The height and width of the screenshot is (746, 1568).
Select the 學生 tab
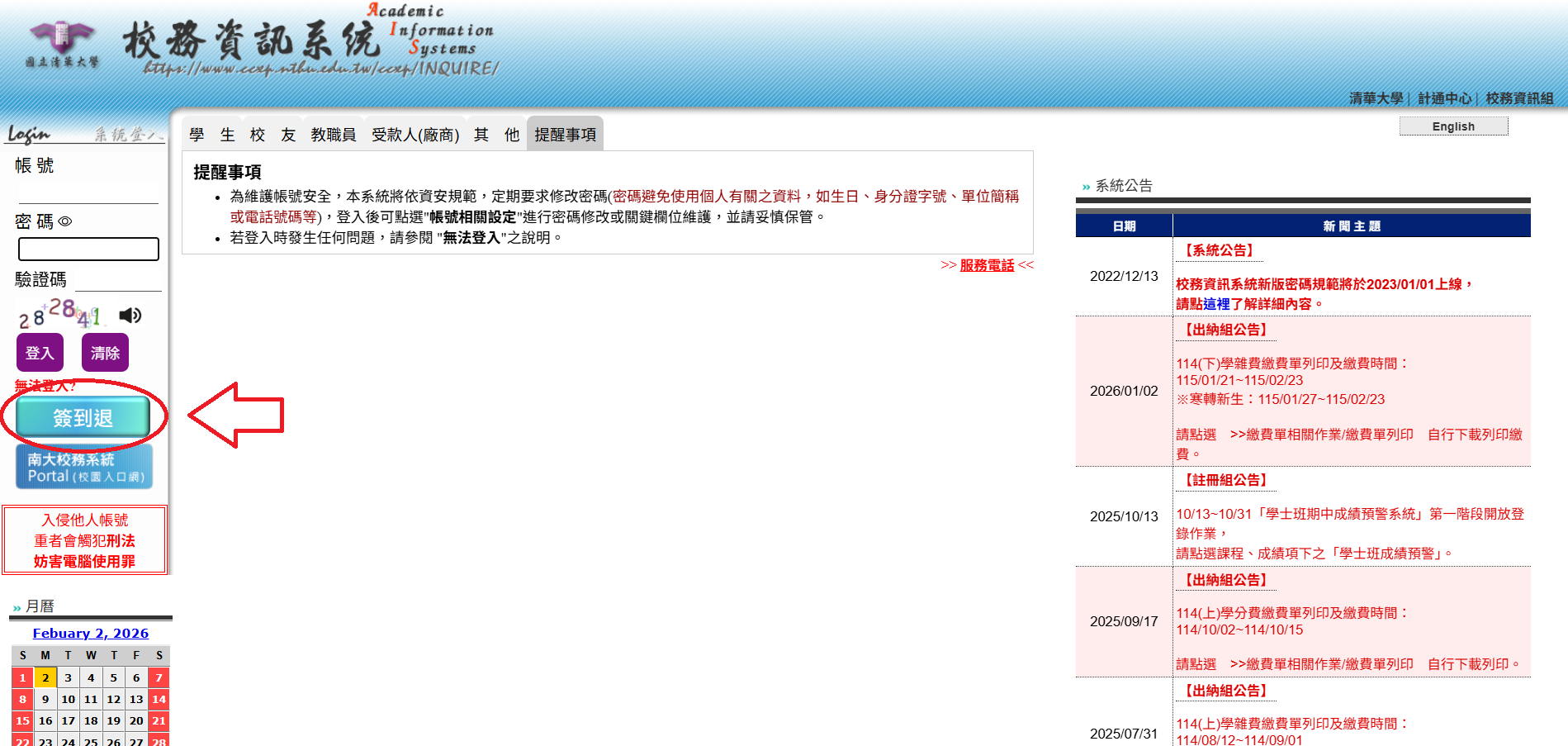[211, 135]
